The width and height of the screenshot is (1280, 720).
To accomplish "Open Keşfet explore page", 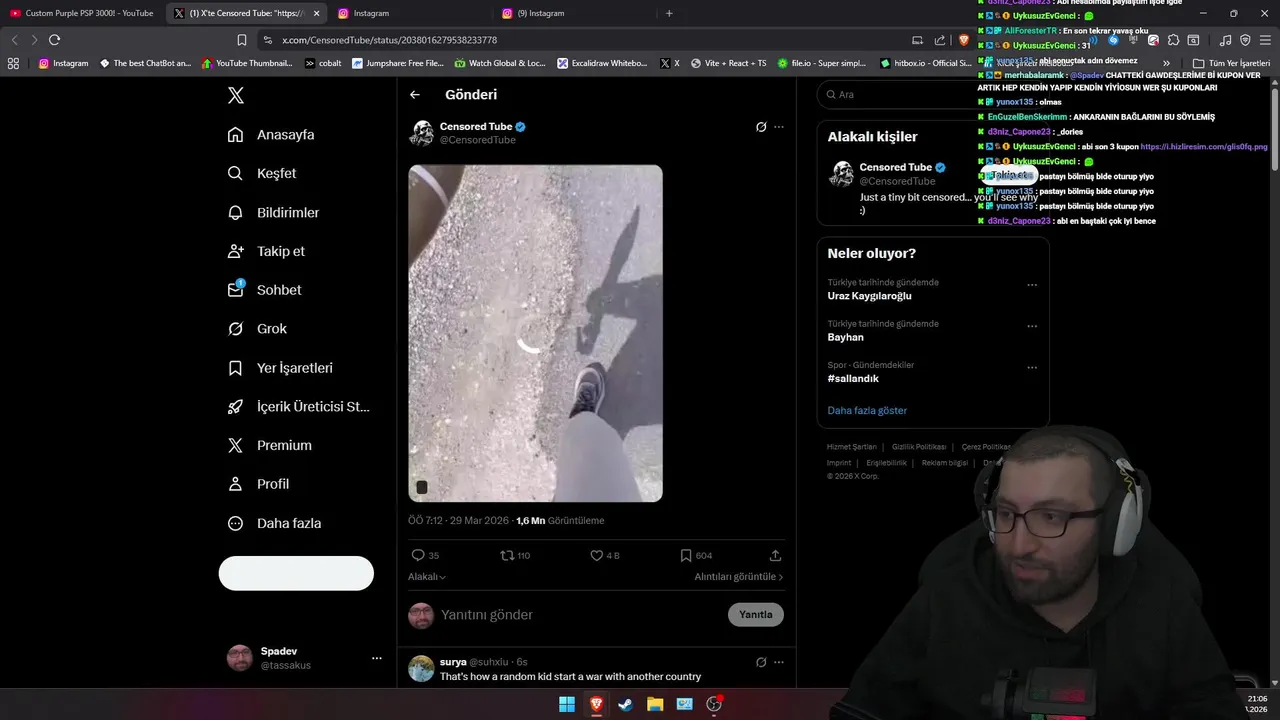I will [x=262, y=173].
